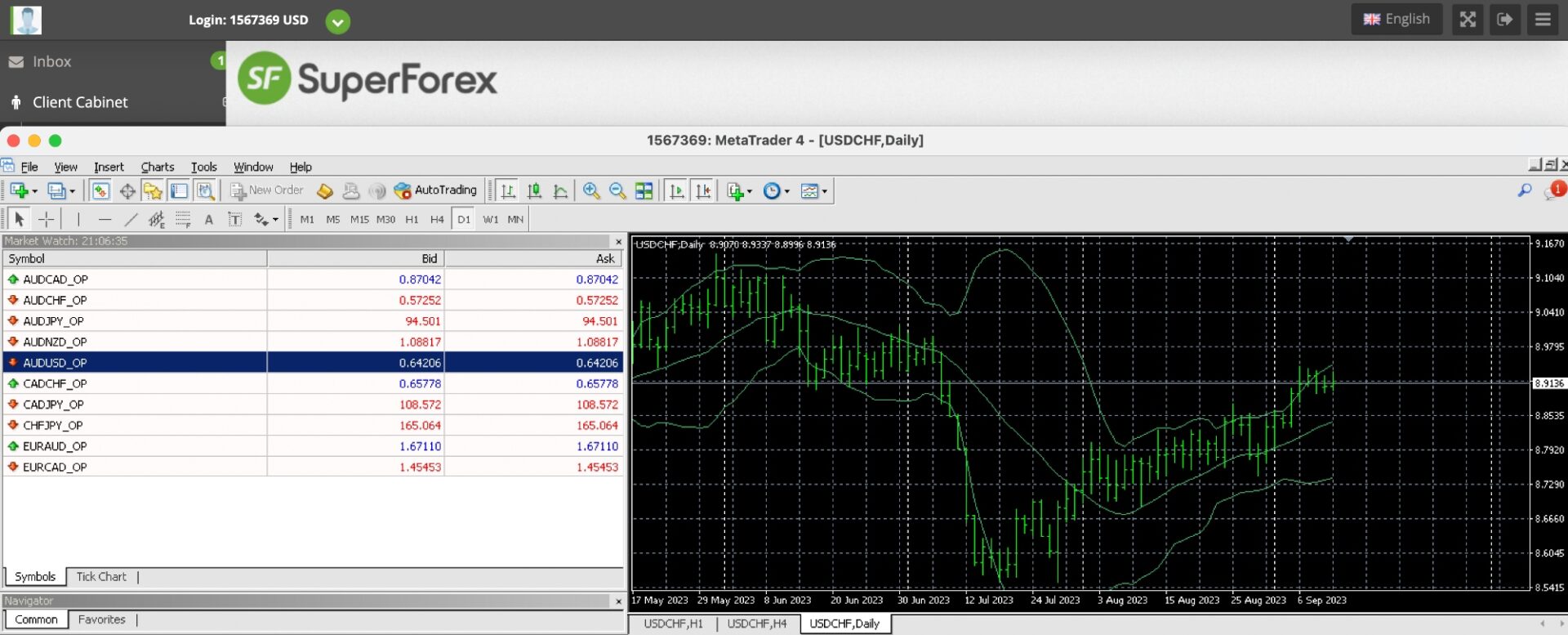Select the Vertical Line drawing tool
The image size is (1568, 635).
pyautogui.click(x=78, y=219)
